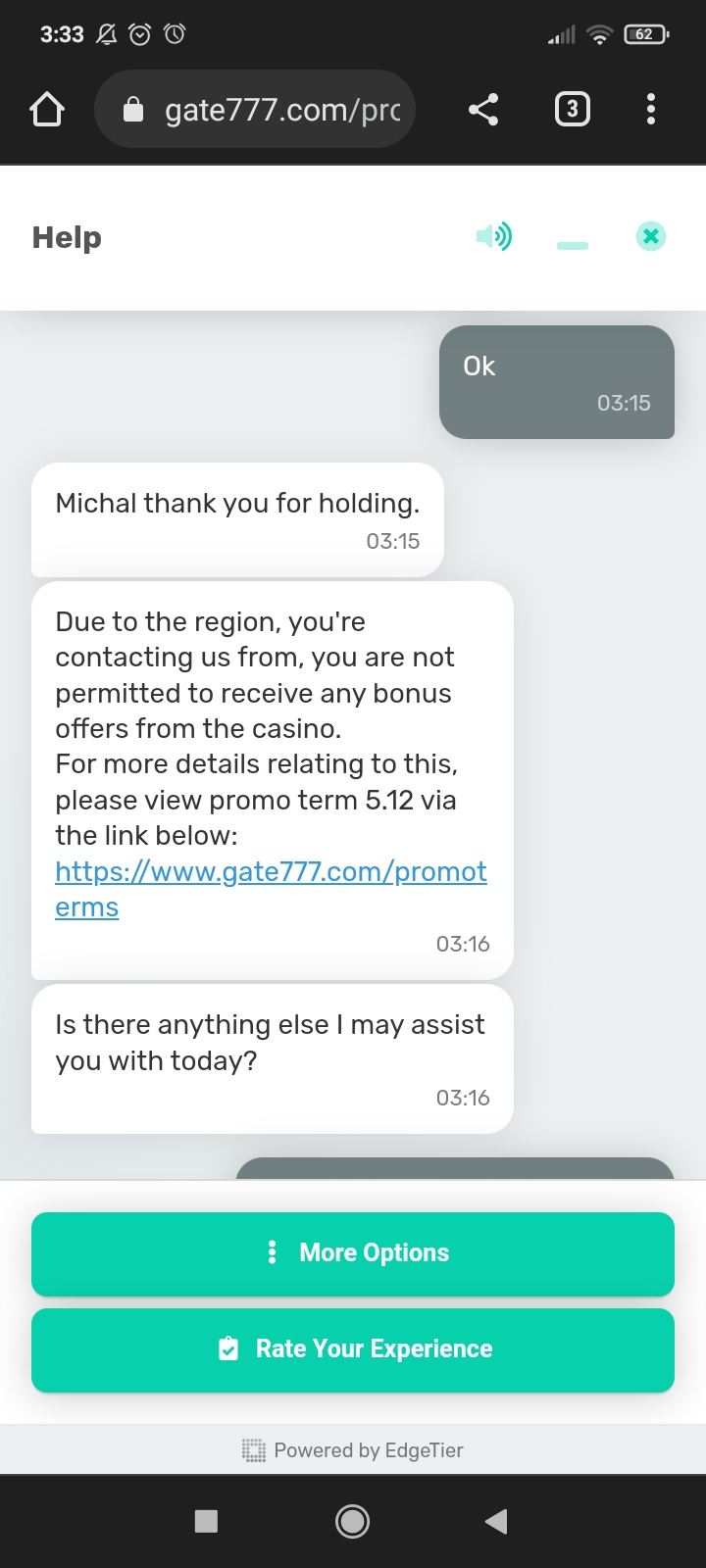The image size is (706, 1568).
Task: Tap the Android home circle button
Action: (353, 1521)
